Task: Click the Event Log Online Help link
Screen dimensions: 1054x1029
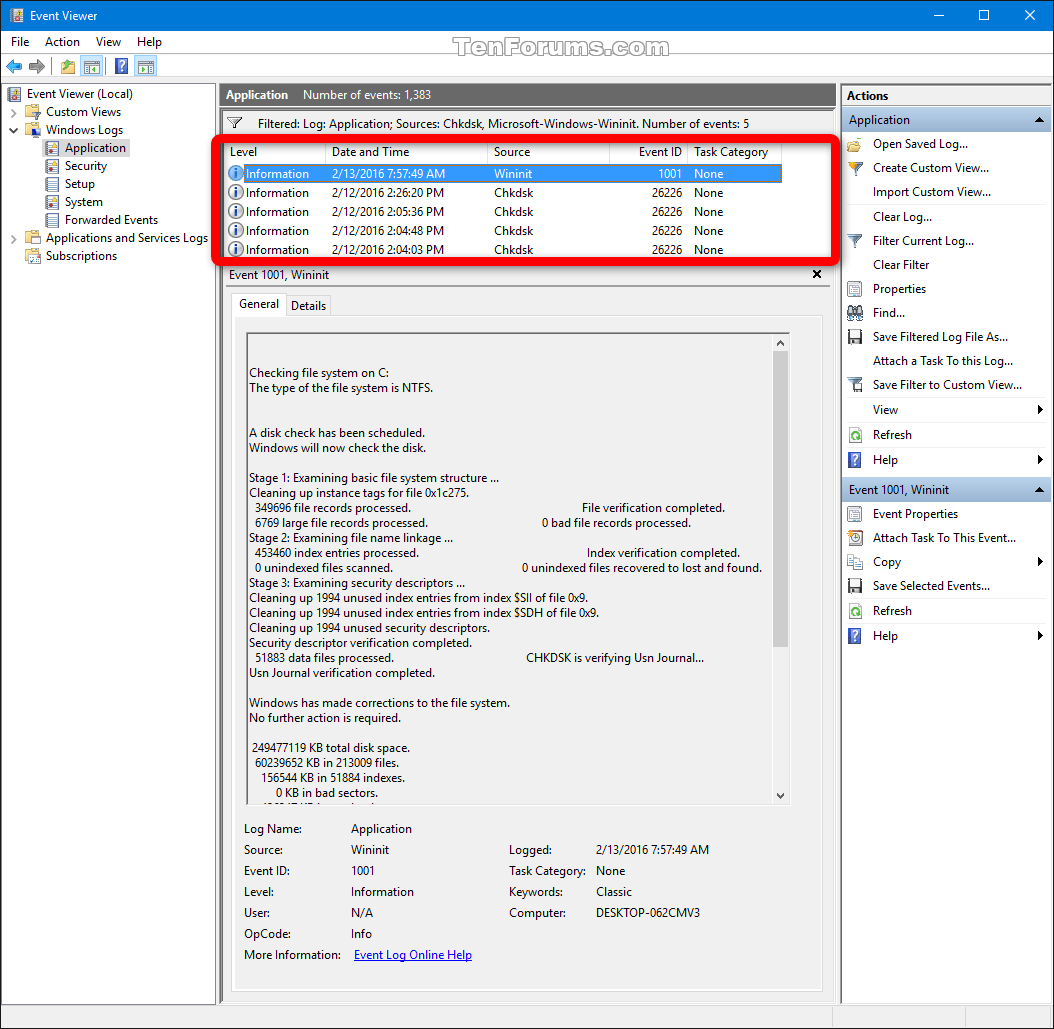Action: [412, 955]
